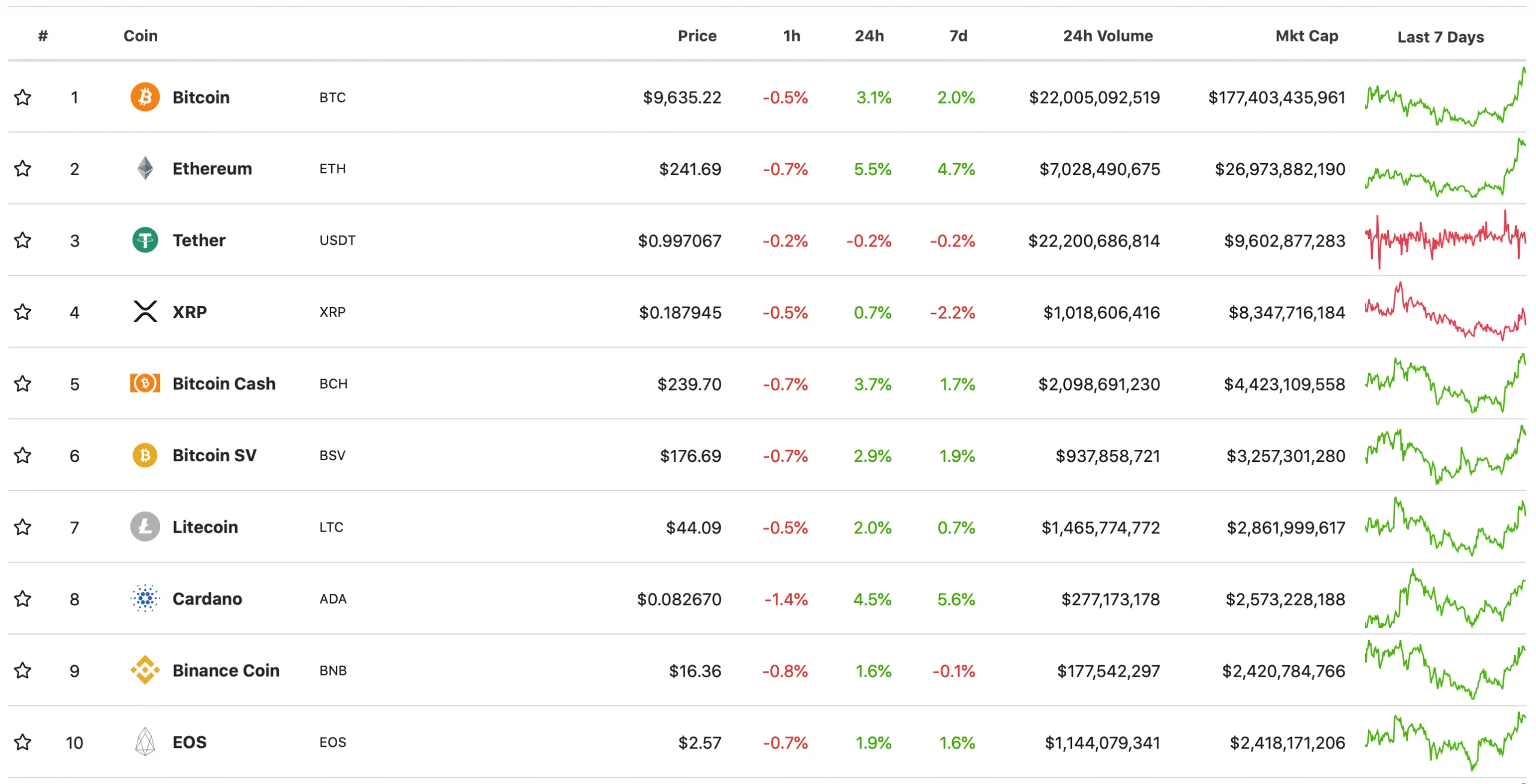Add XRP to favorites via star
Viewport: 1536px width, 784px height.
point(23,312)
